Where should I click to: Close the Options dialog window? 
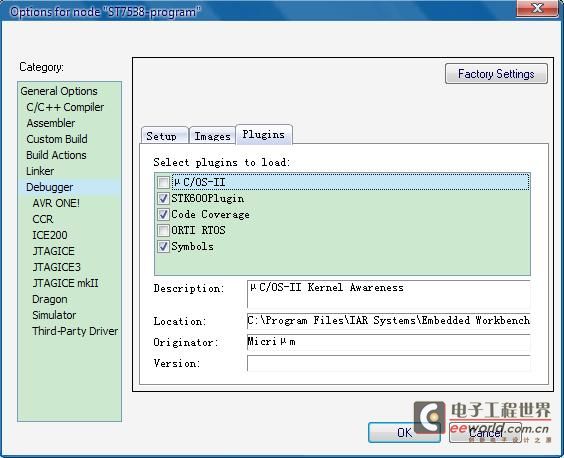[537, 8]
